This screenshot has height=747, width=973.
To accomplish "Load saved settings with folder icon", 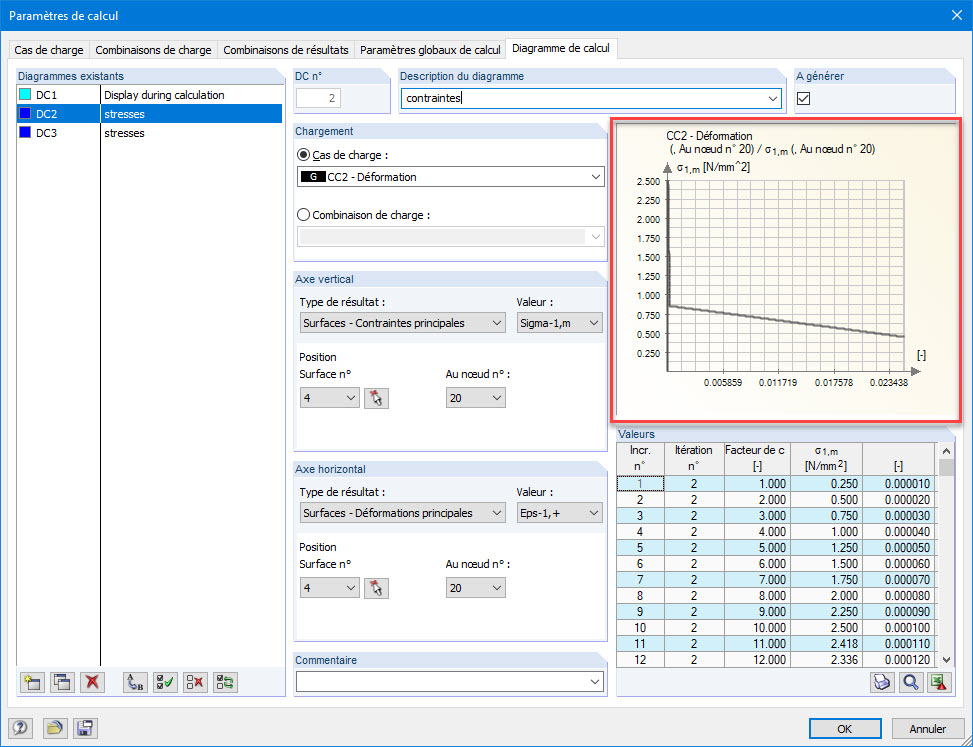I will tap(55, 728).
